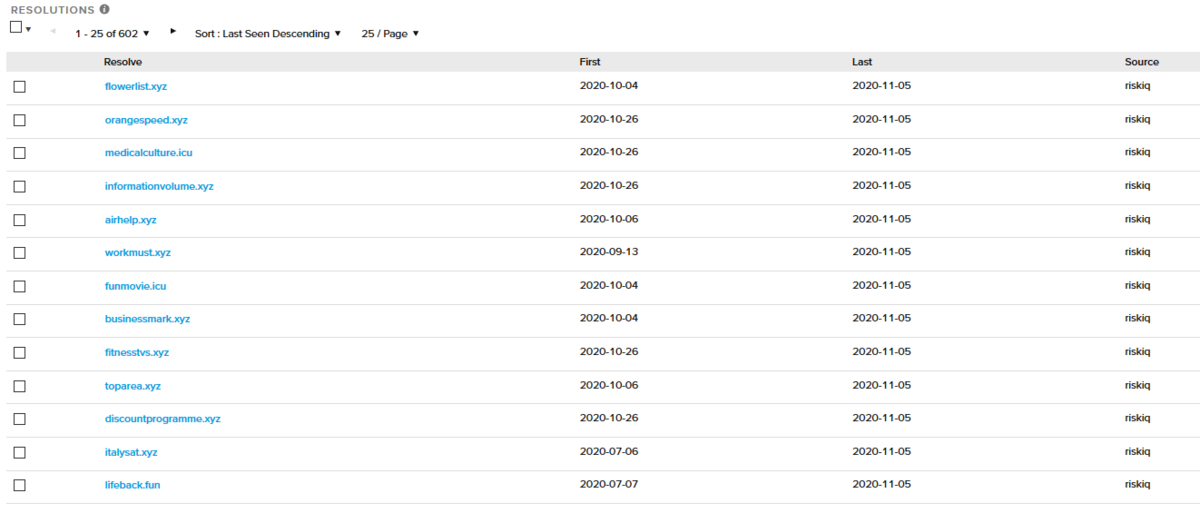This screenshot has height=513, width=1200.
Task: Click the First column header
Action: pos(590,62)
